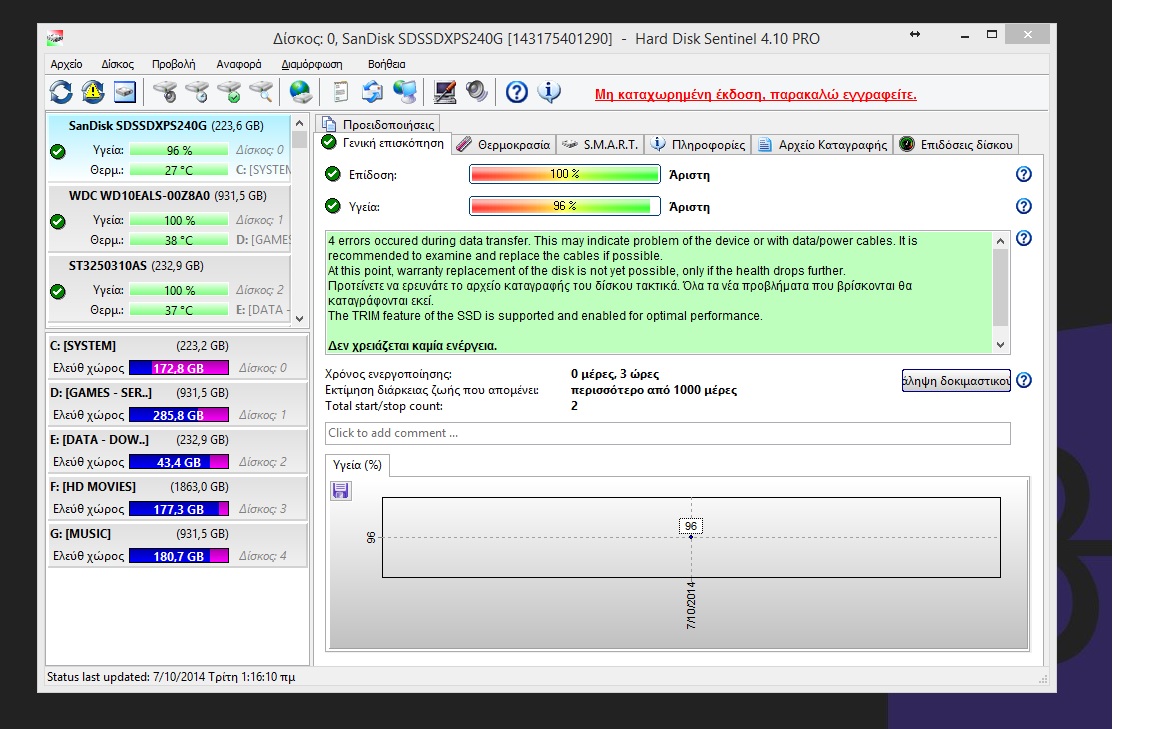Select the C: [SYSTEM] volume
Screen dimensions: 1152x729
(x=176, y=356)
